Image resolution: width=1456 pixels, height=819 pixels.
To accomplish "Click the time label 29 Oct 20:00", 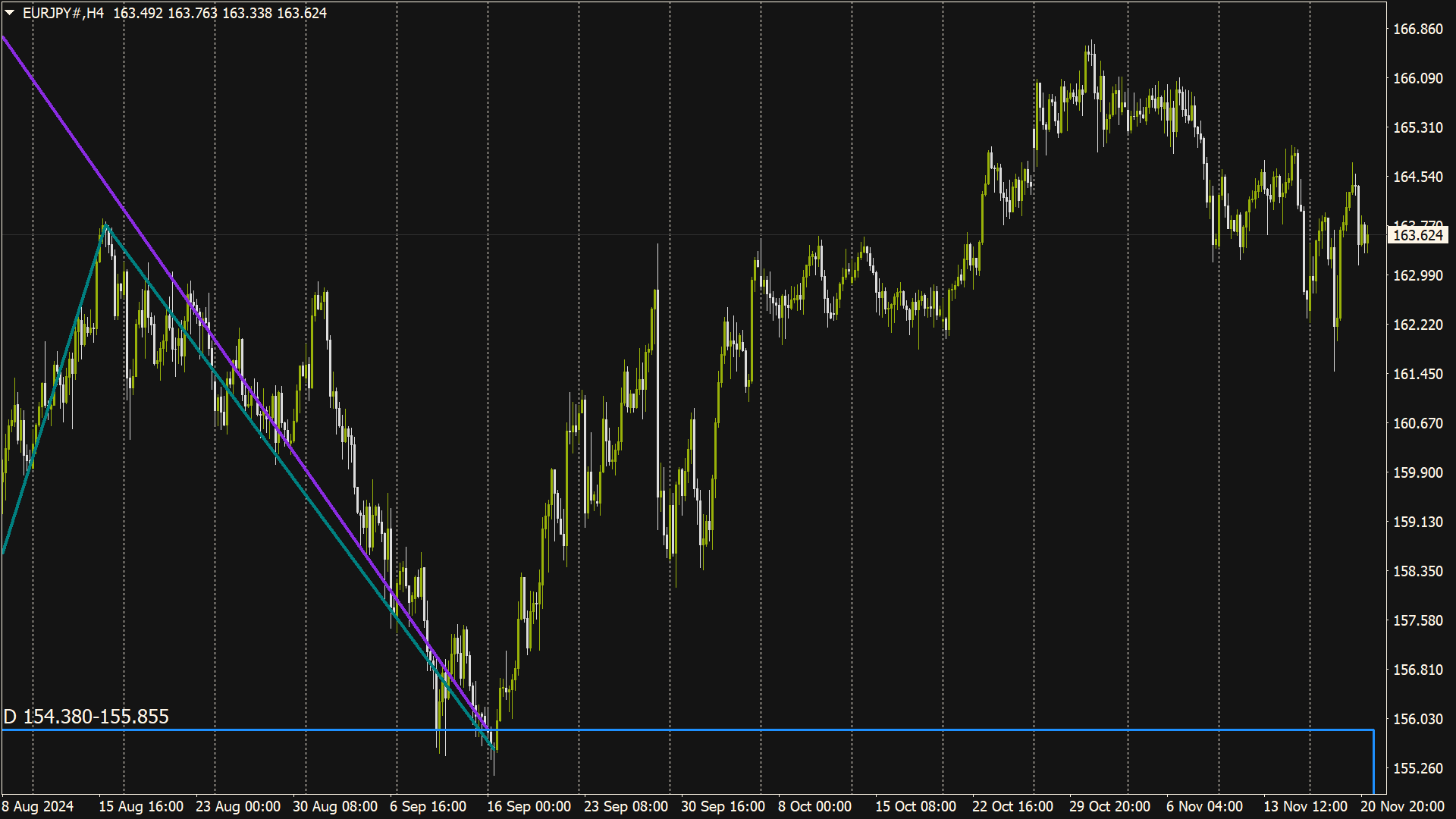I will (x=1109, y=806).
